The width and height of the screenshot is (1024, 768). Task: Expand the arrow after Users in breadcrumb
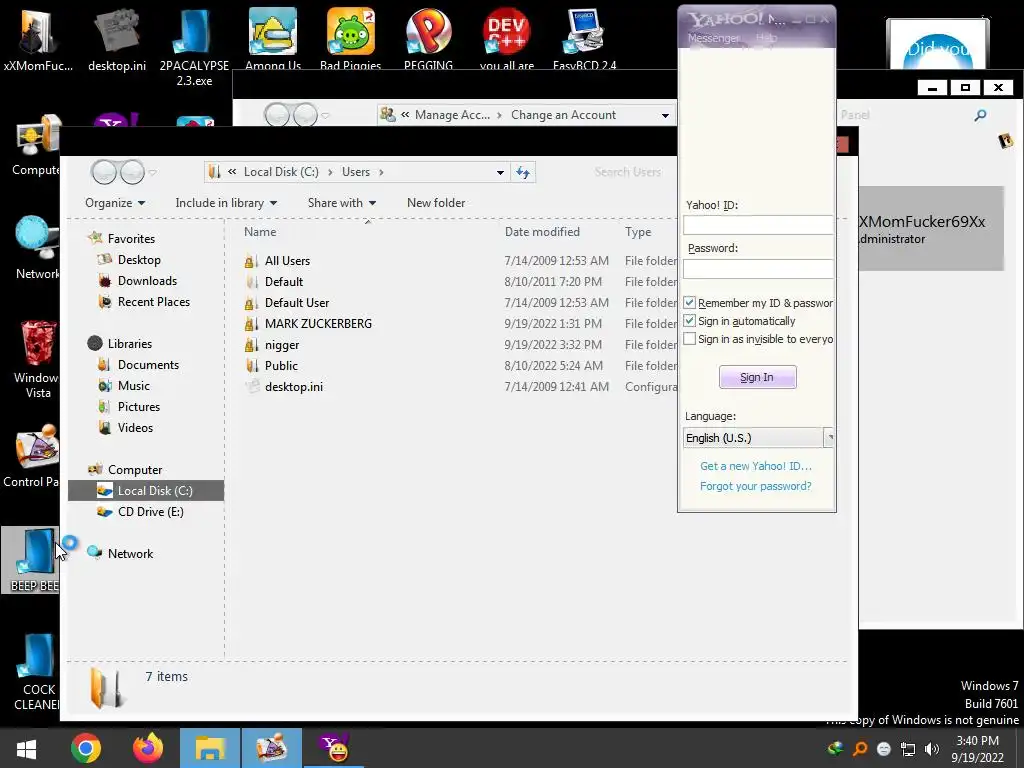coord(381,172)
